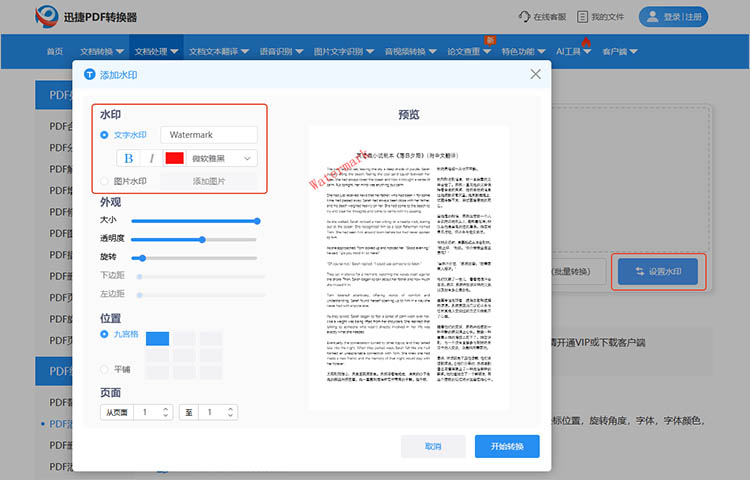Select the 图片水印 radio option
Screen dimensions: 750x480
coord(104,181)
